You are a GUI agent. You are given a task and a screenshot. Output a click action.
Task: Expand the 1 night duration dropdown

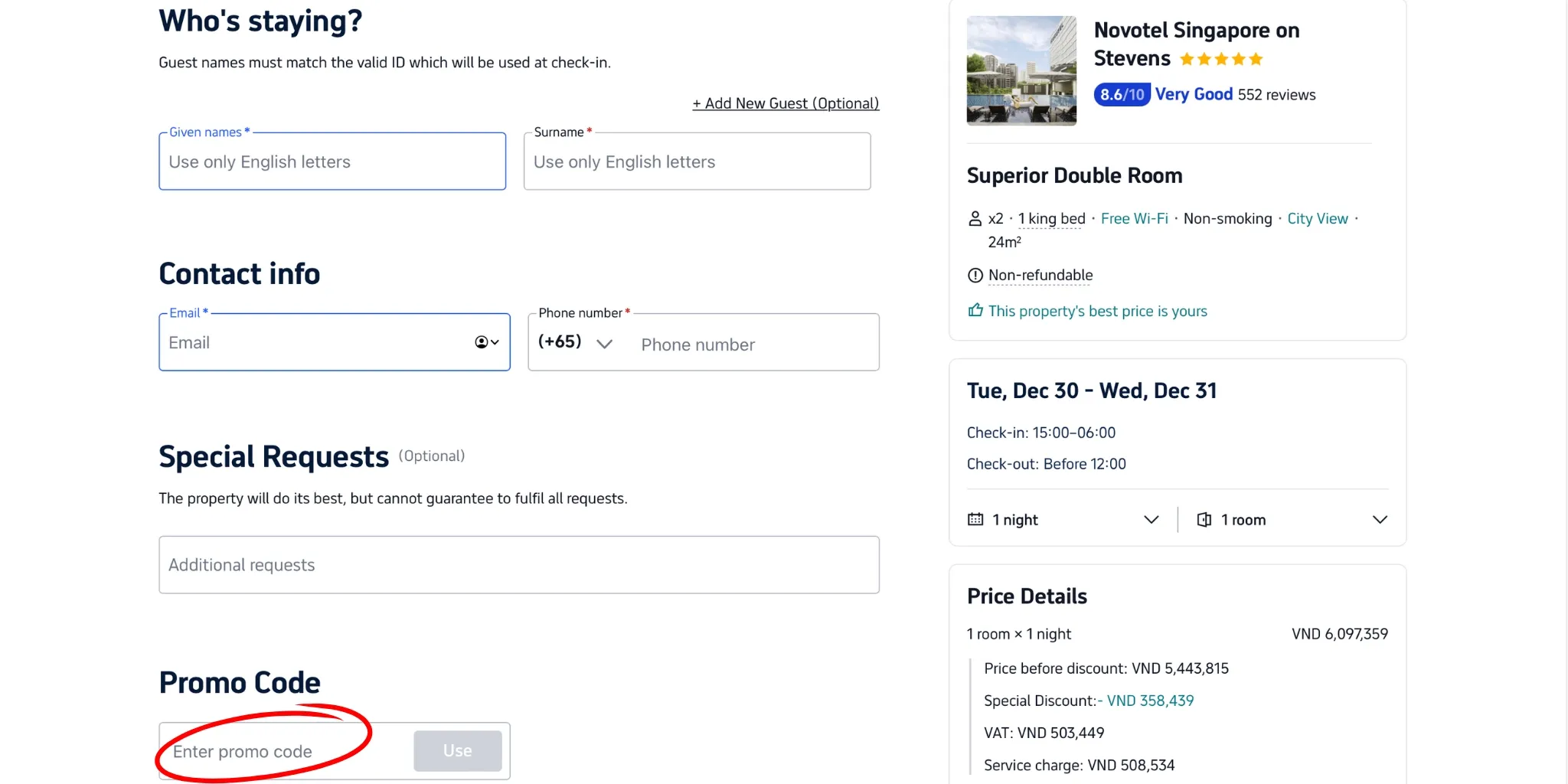click(1151, 519)
